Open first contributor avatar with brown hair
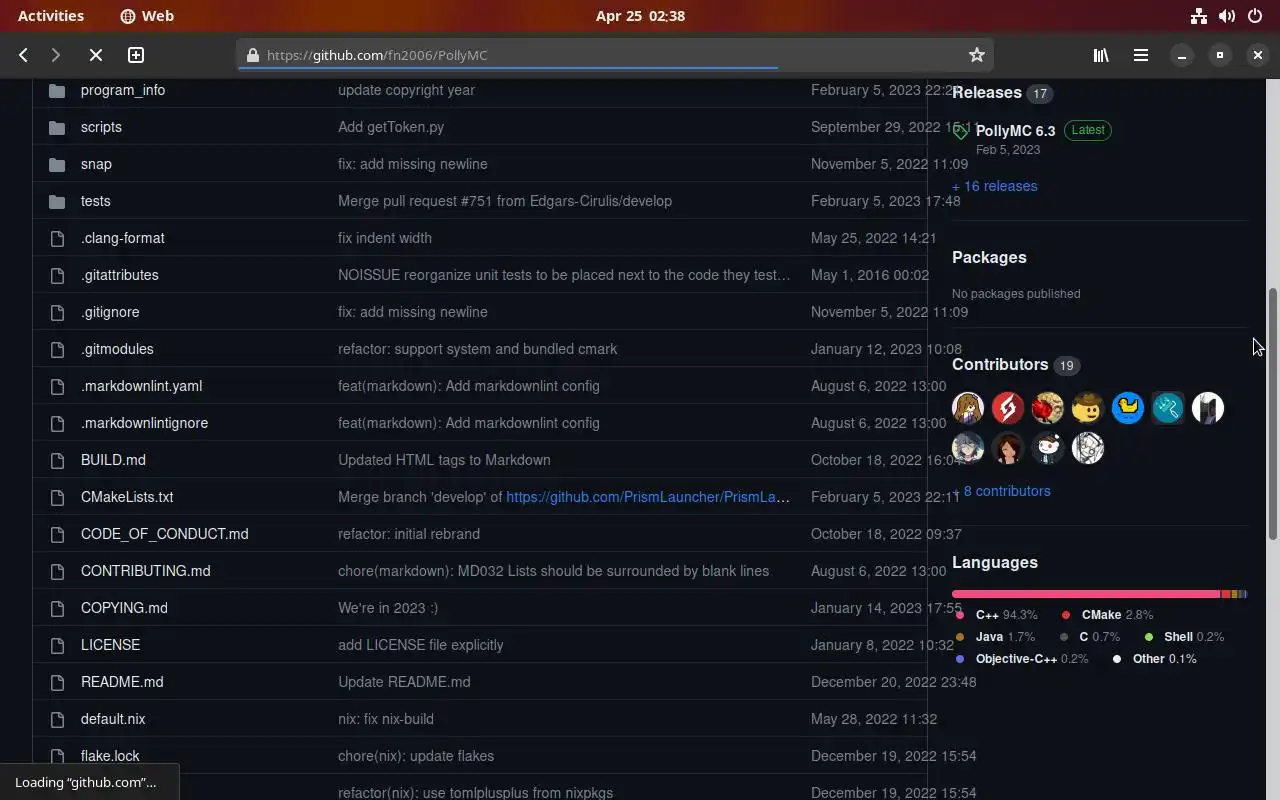 [x=968, y=408]
